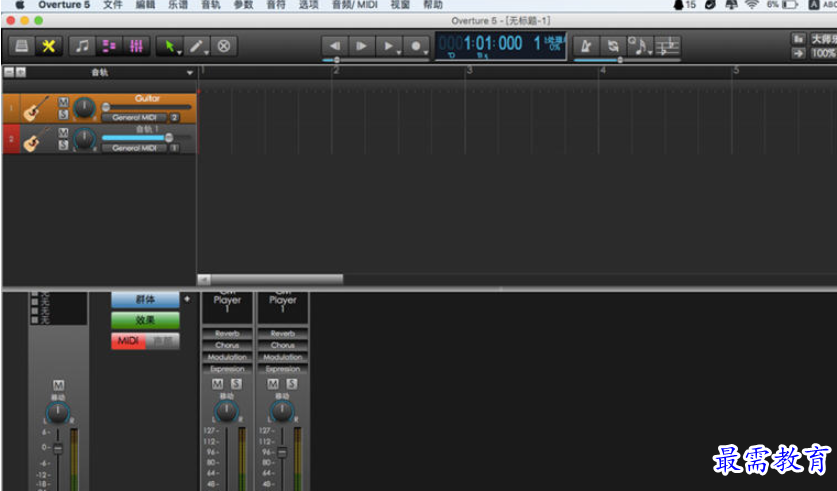Toggle the metronome icon
This screenshot has height=491, width=837.
[586, 46]
